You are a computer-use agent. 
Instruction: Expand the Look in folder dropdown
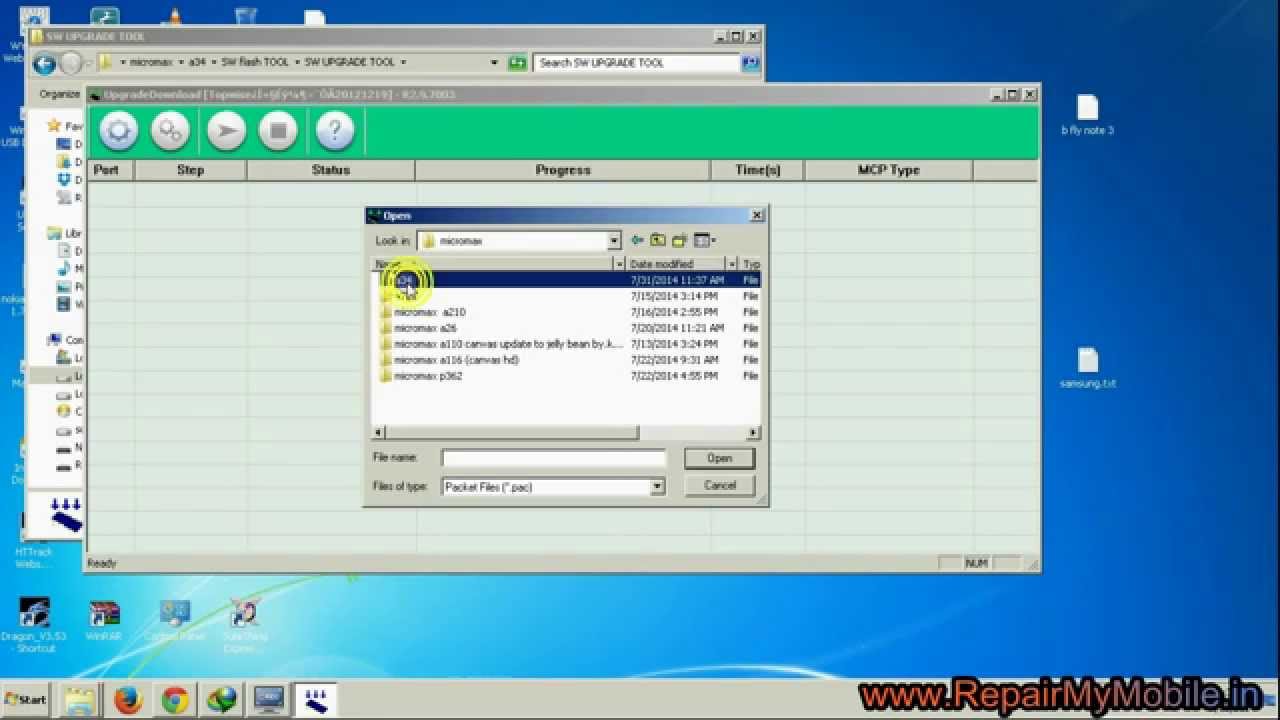(x=614, y=241)
